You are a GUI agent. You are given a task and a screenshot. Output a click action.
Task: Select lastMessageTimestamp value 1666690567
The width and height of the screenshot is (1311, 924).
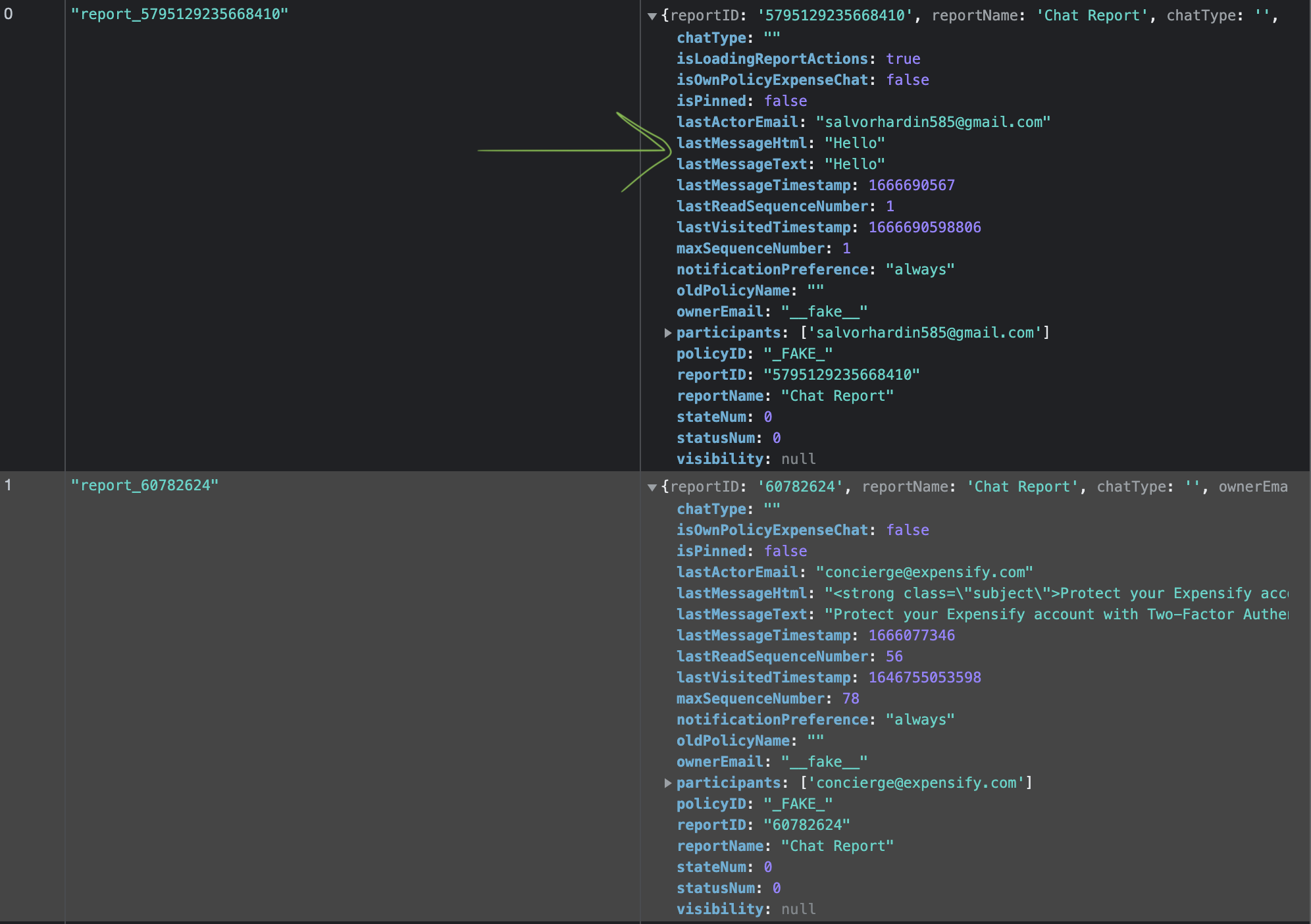[x=912, y=185]
